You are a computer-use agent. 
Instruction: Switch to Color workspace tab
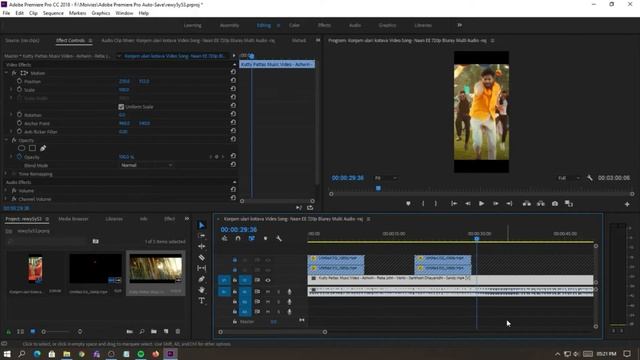(x=294, y=25)
